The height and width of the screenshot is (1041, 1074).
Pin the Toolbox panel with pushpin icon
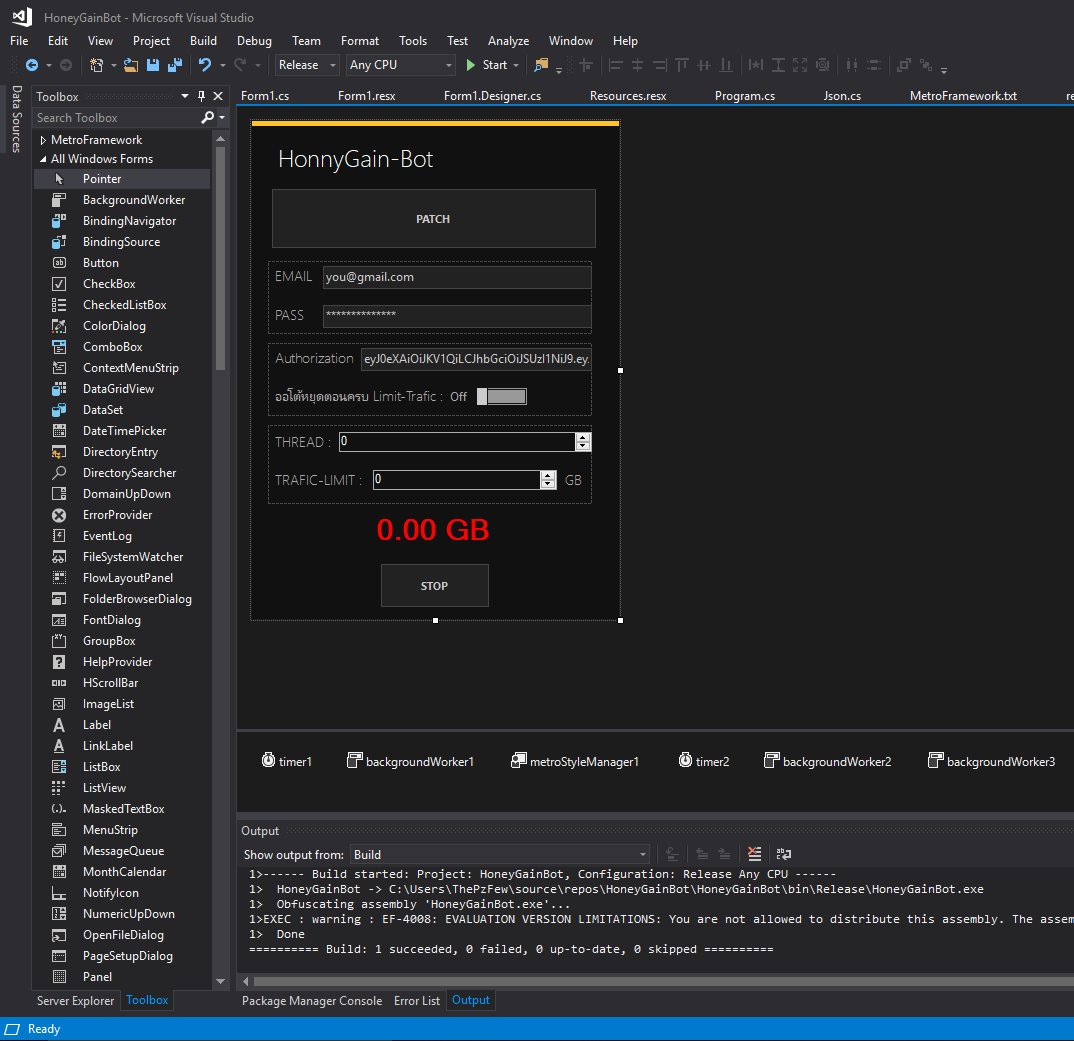tap(201, 97)
